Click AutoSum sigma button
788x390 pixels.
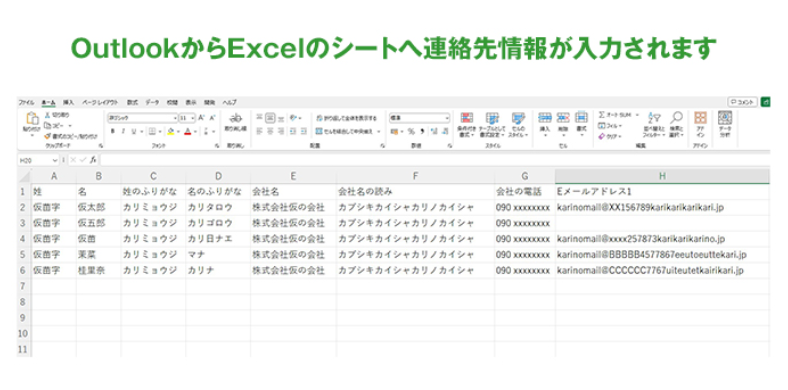615,115
